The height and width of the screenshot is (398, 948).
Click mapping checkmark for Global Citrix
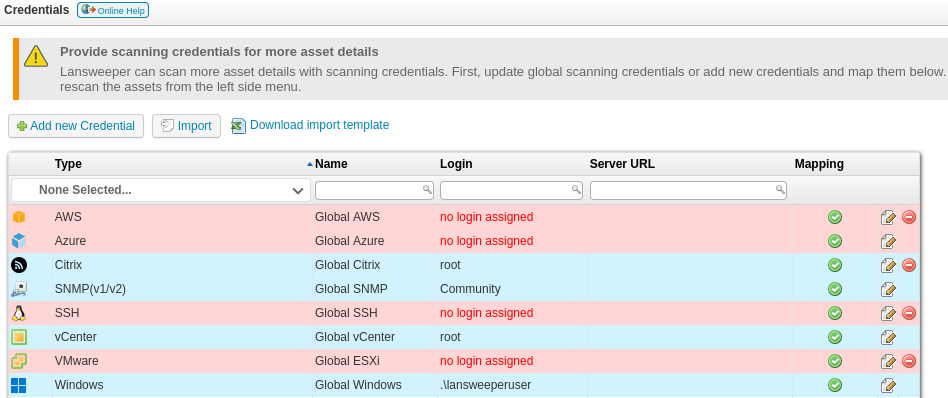(x=835, y=265)
